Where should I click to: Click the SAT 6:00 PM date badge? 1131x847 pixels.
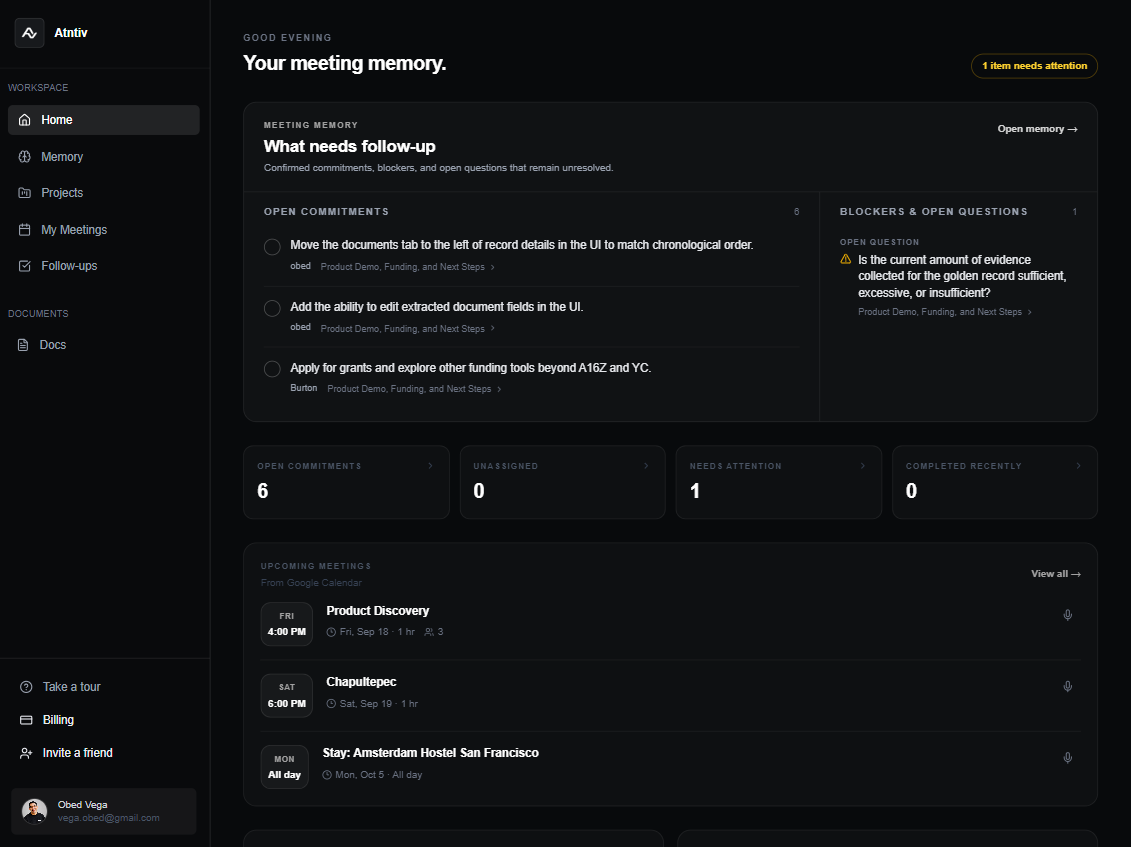(286, 695)
